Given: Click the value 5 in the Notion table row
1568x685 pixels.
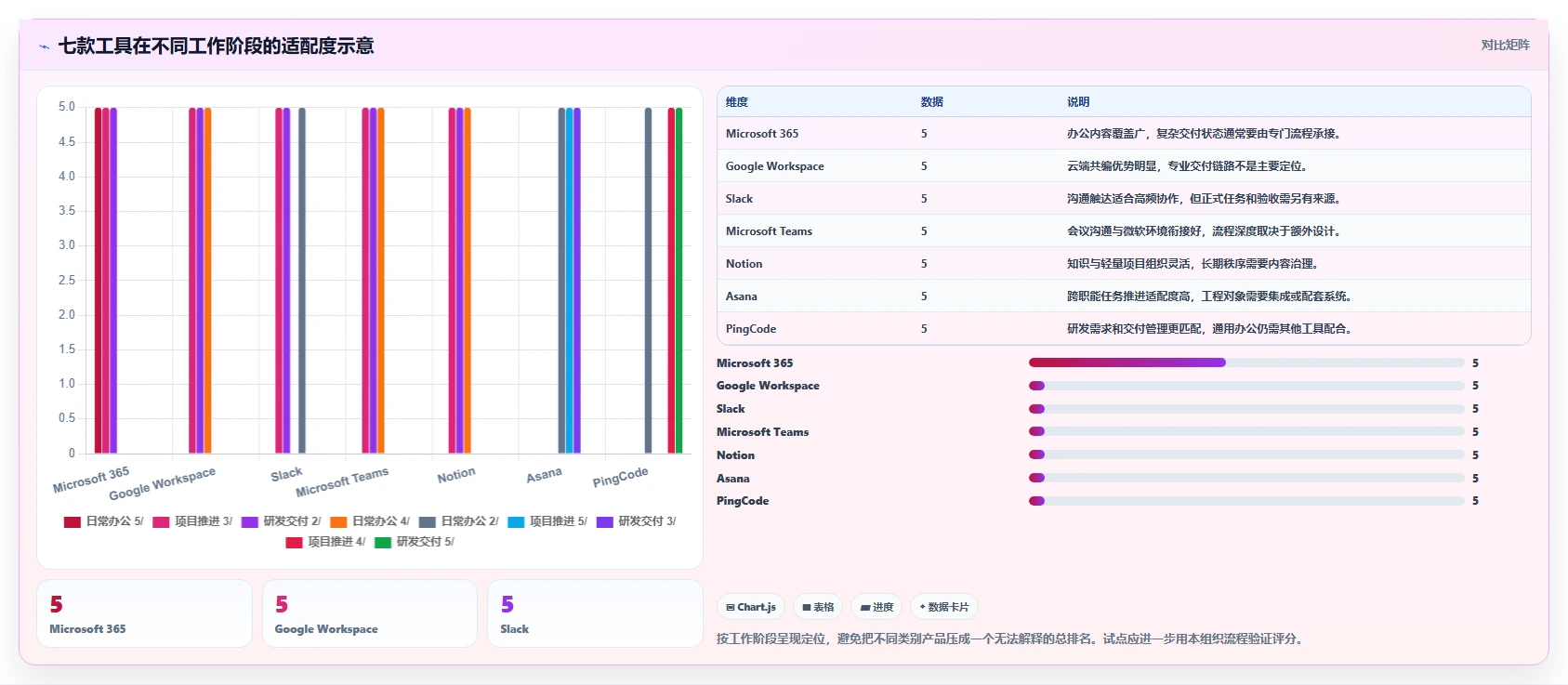Looking at the screenshot, I should tap(924, 264).
